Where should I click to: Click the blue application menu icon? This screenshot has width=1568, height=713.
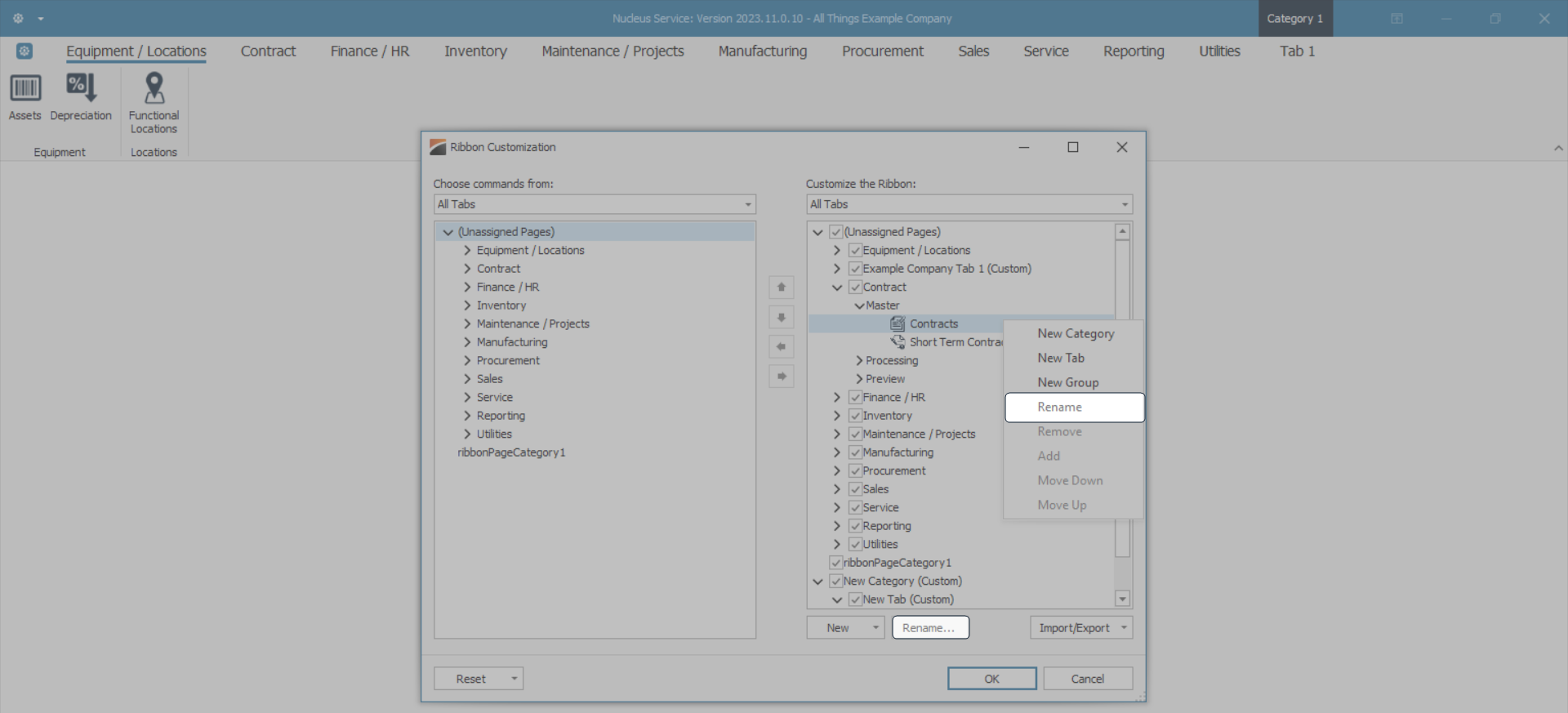click(x=24, y=51)
